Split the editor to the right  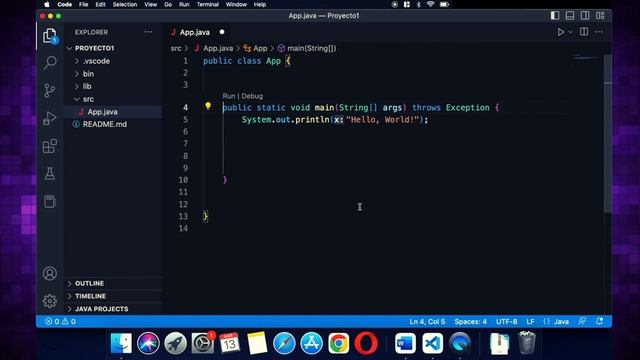tap(584, 32)
